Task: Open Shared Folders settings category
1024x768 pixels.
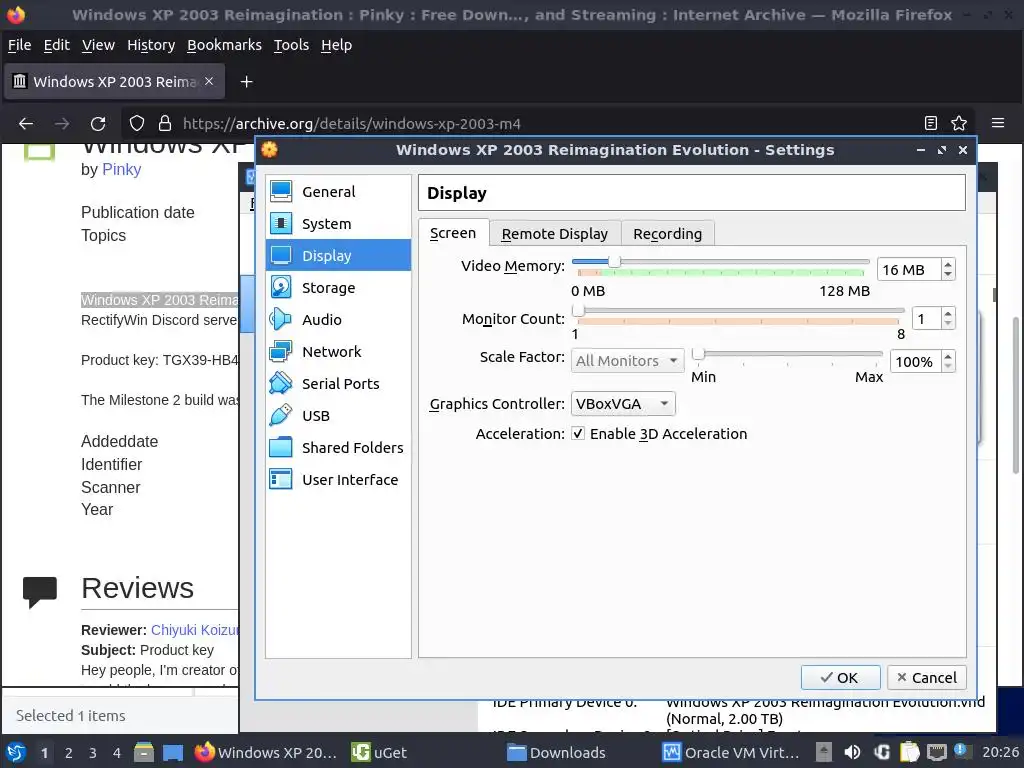Action: (338, 447)
